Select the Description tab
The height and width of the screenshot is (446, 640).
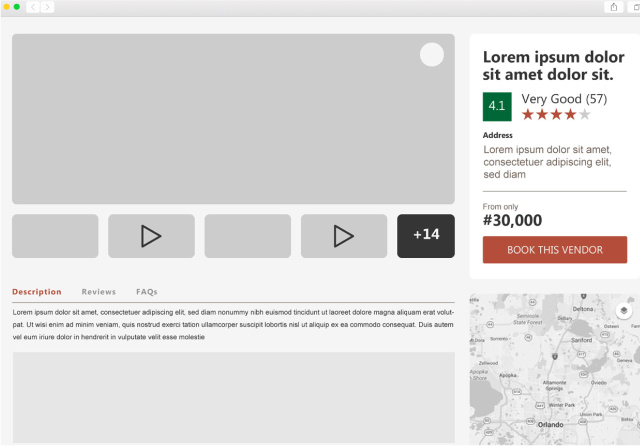[37, 292]
